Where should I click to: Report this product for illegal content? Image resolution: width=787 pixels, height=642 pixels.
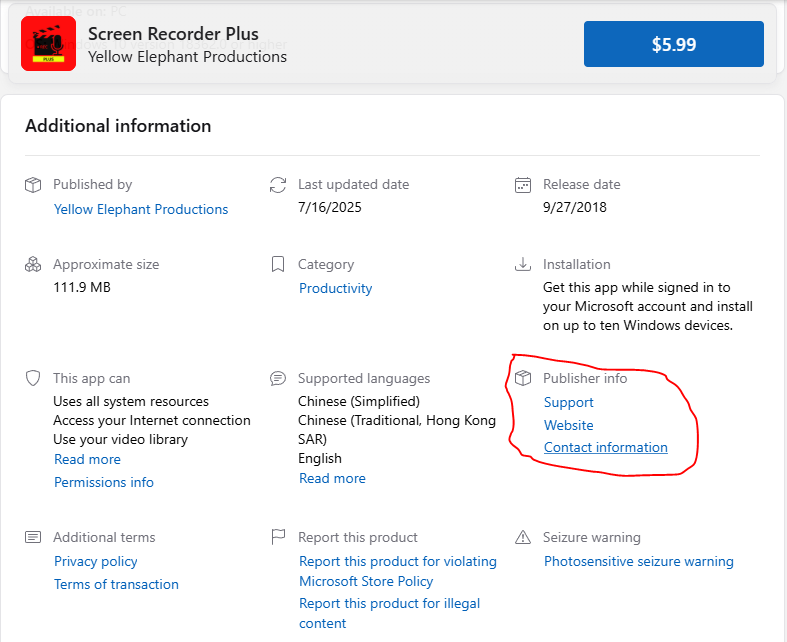pos(389,613)
